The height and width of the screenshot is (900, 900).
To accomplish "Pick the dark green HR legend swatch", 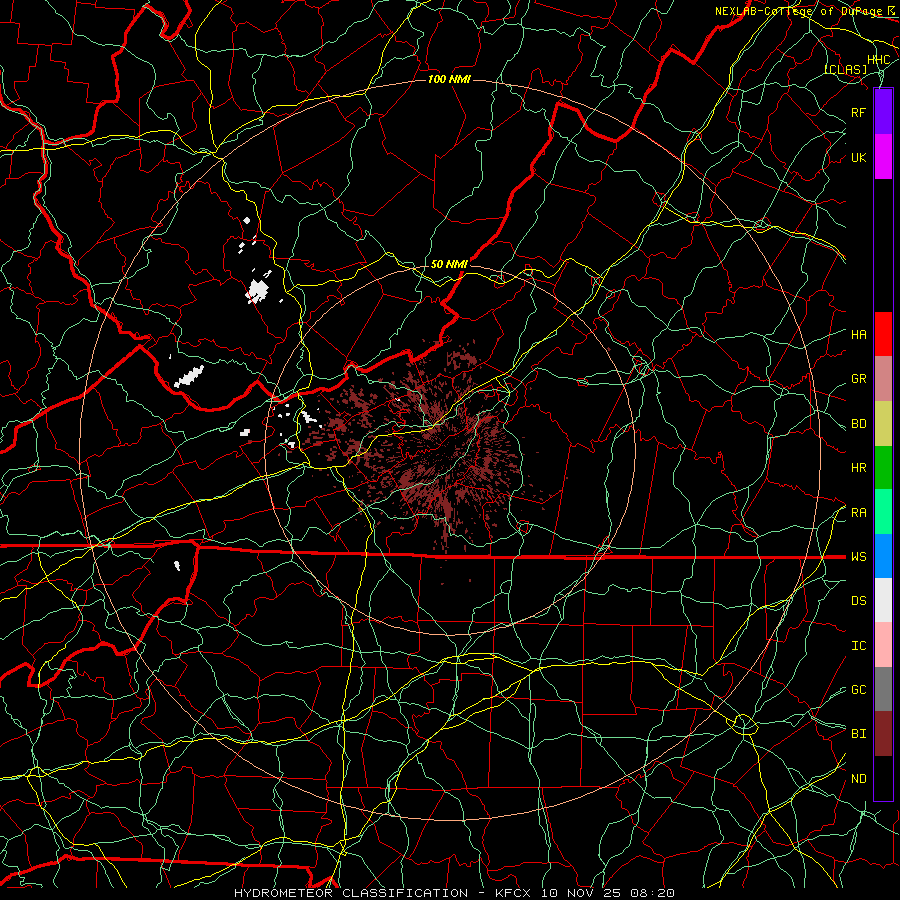I will click(x=883, y=468).
